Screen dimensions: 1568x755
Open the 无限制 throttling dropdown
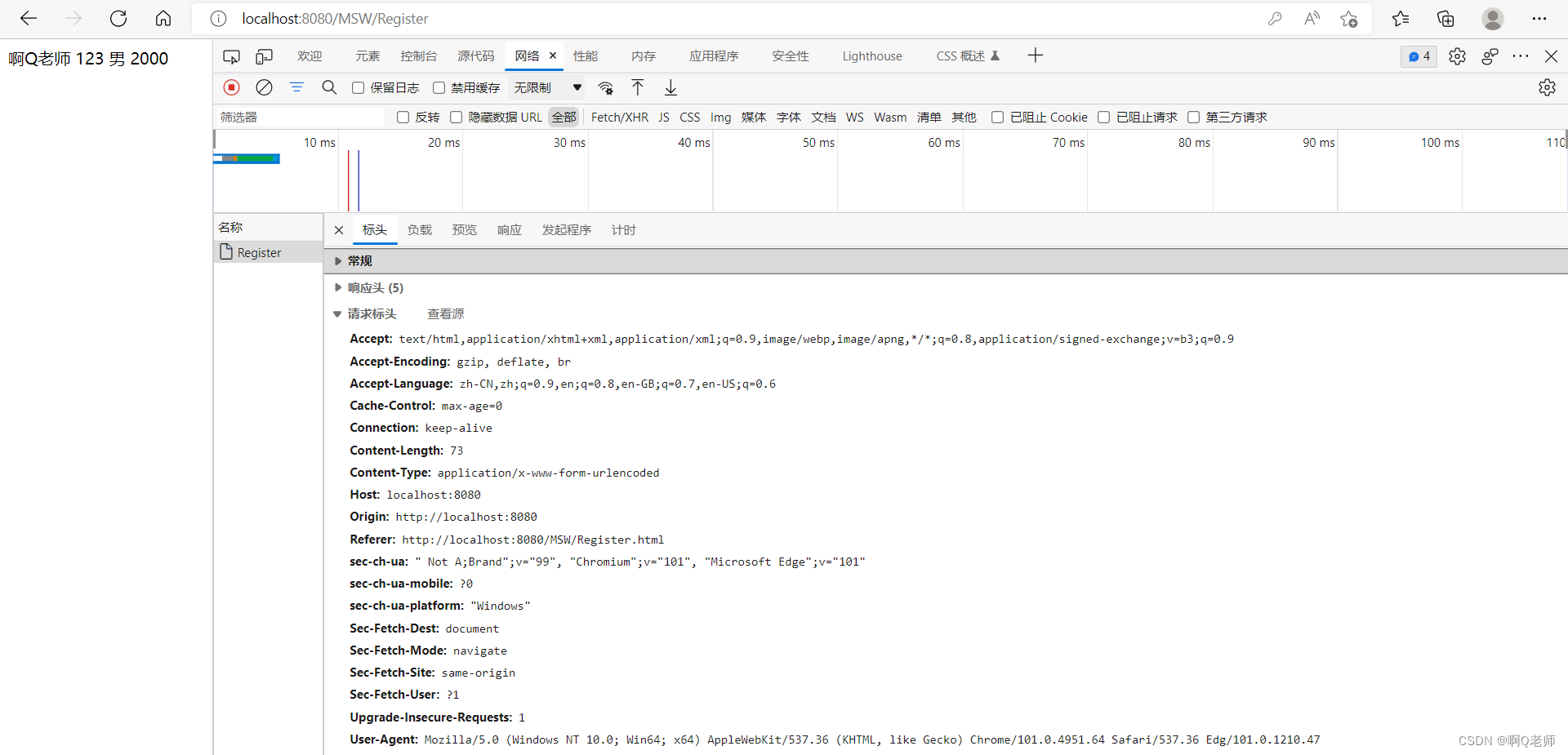tap(547, 88)
